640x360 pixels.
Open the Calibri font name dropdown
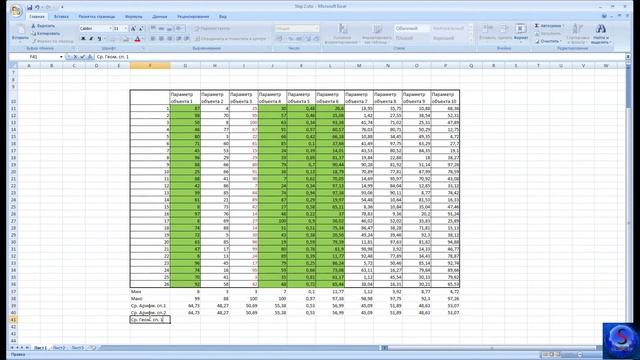coord(110,29)
